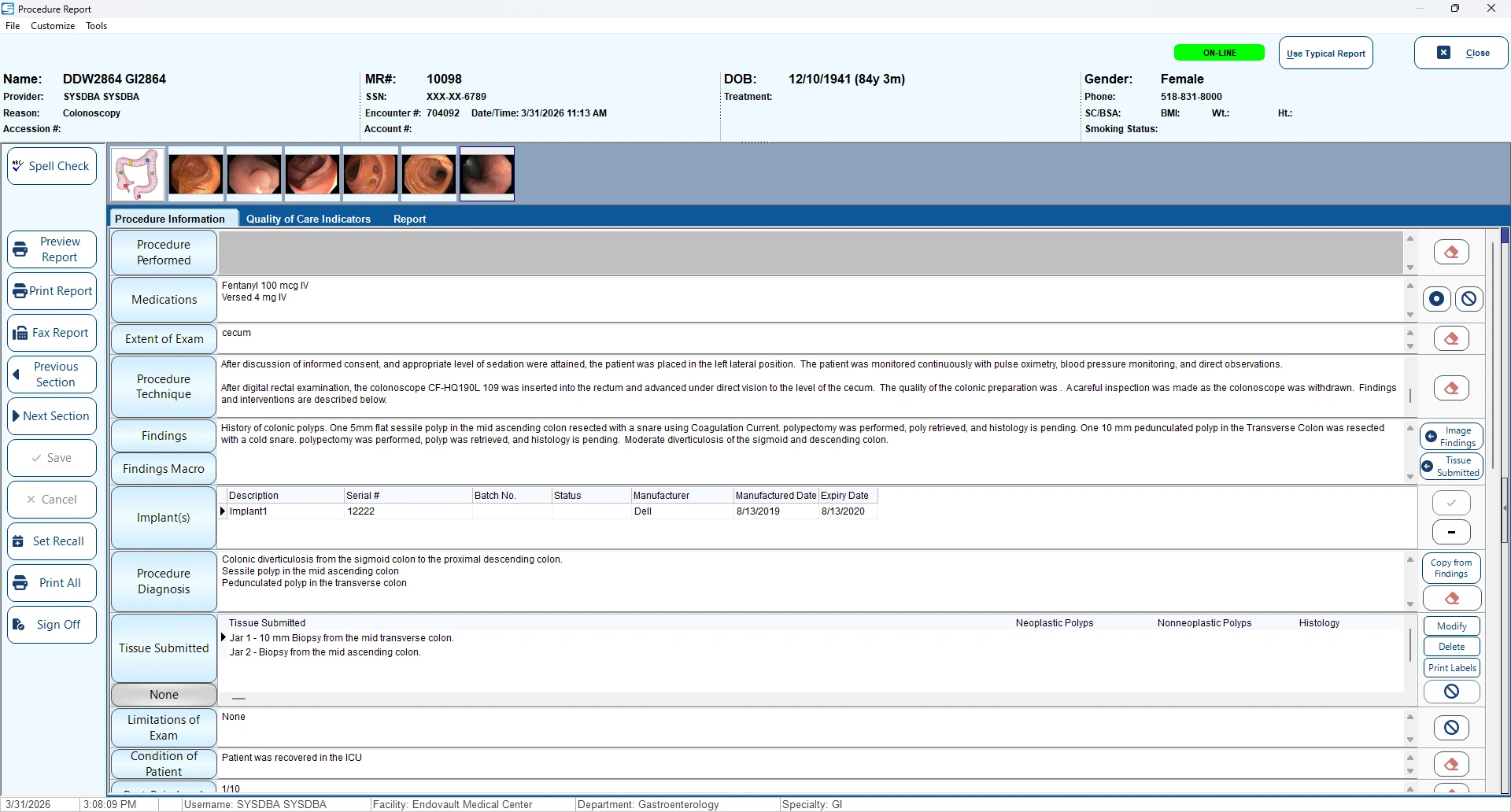Expand the Implant1 row arrow
The image size is (1511, 812).
point(223,511)
